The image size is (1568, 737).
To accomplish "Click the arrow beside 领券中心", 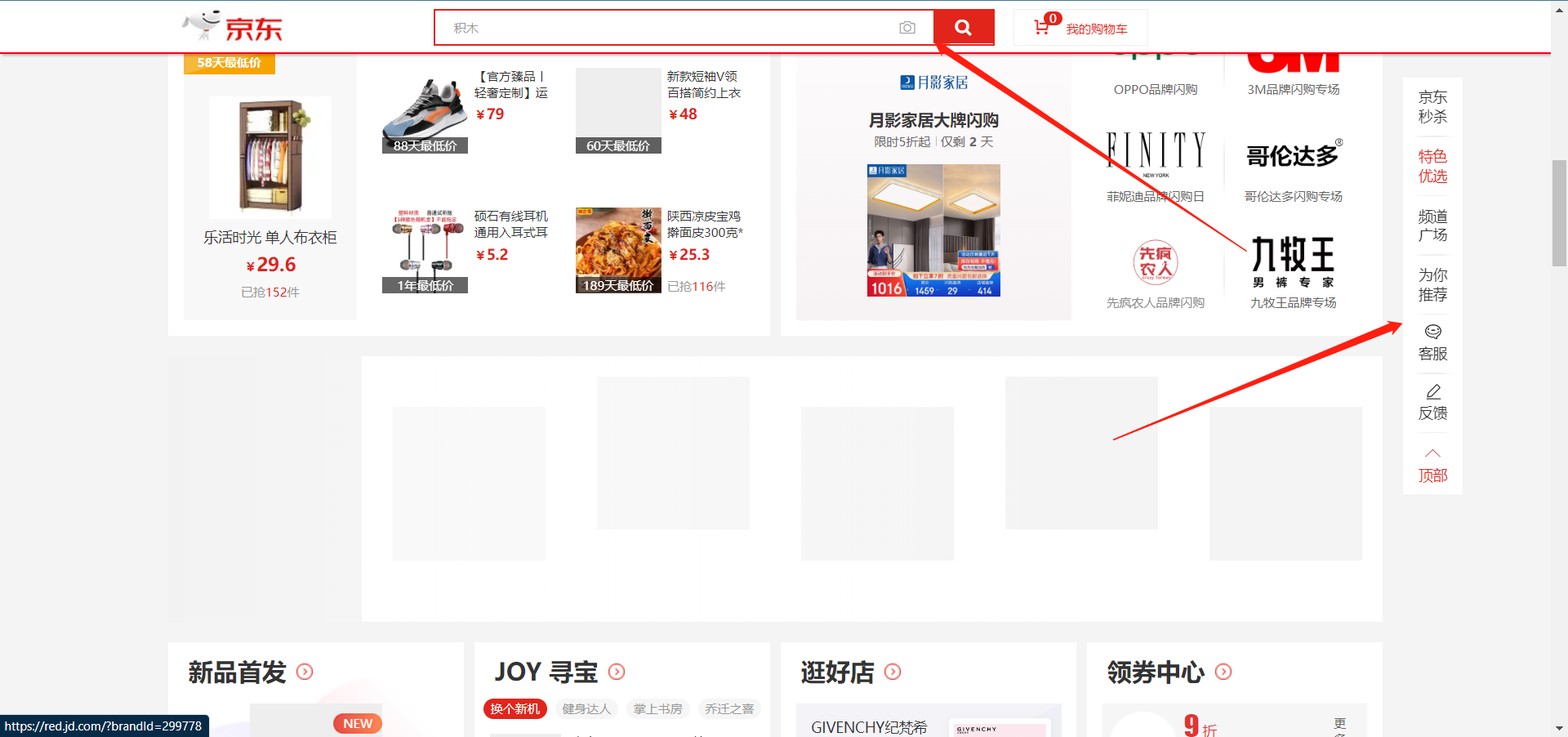I will (x=1223, y=672).
